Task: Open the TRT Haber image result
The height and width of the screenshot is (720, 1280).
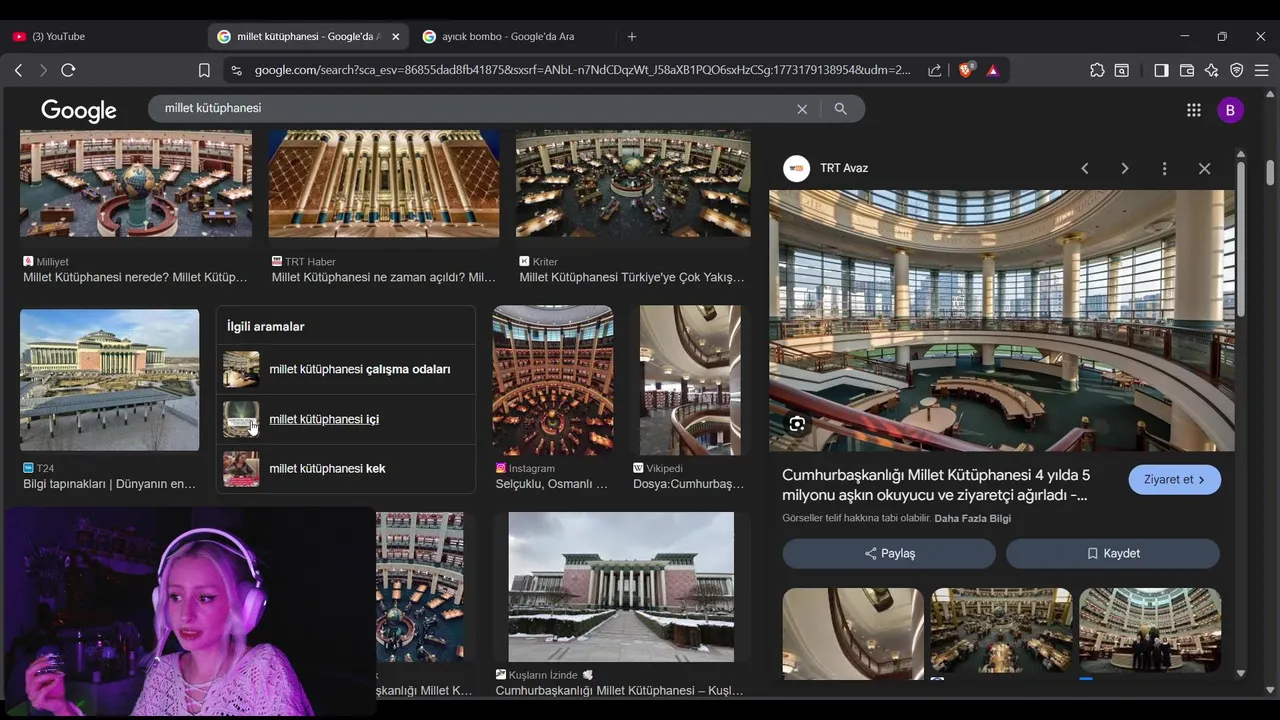Action: pyautogui.click(x=384, y=183)
